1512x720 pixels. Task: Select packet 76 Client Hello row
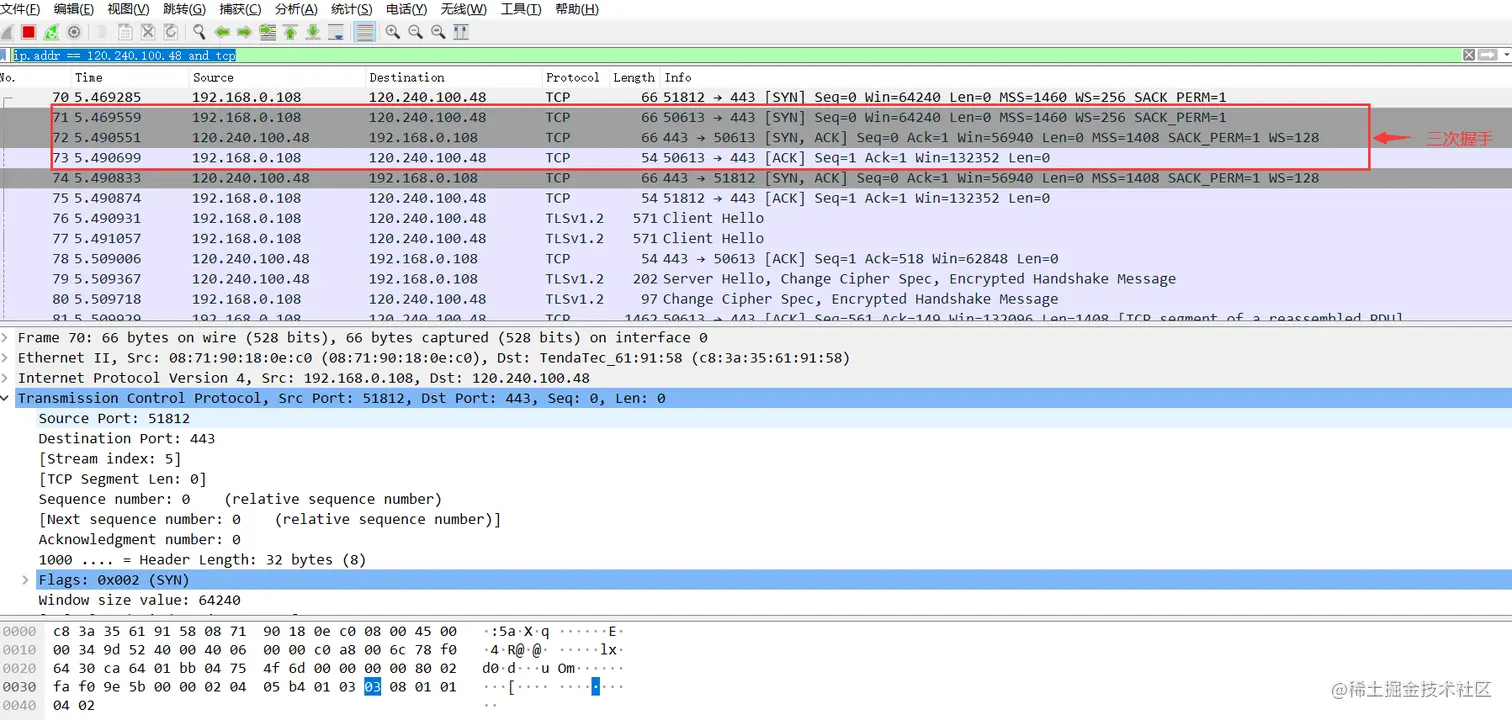[x=756, y=218]
